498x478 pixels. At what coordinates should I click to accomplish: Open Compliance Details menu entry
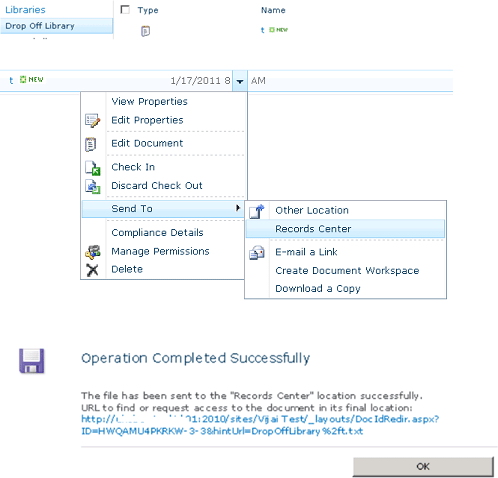coord(157,232)
